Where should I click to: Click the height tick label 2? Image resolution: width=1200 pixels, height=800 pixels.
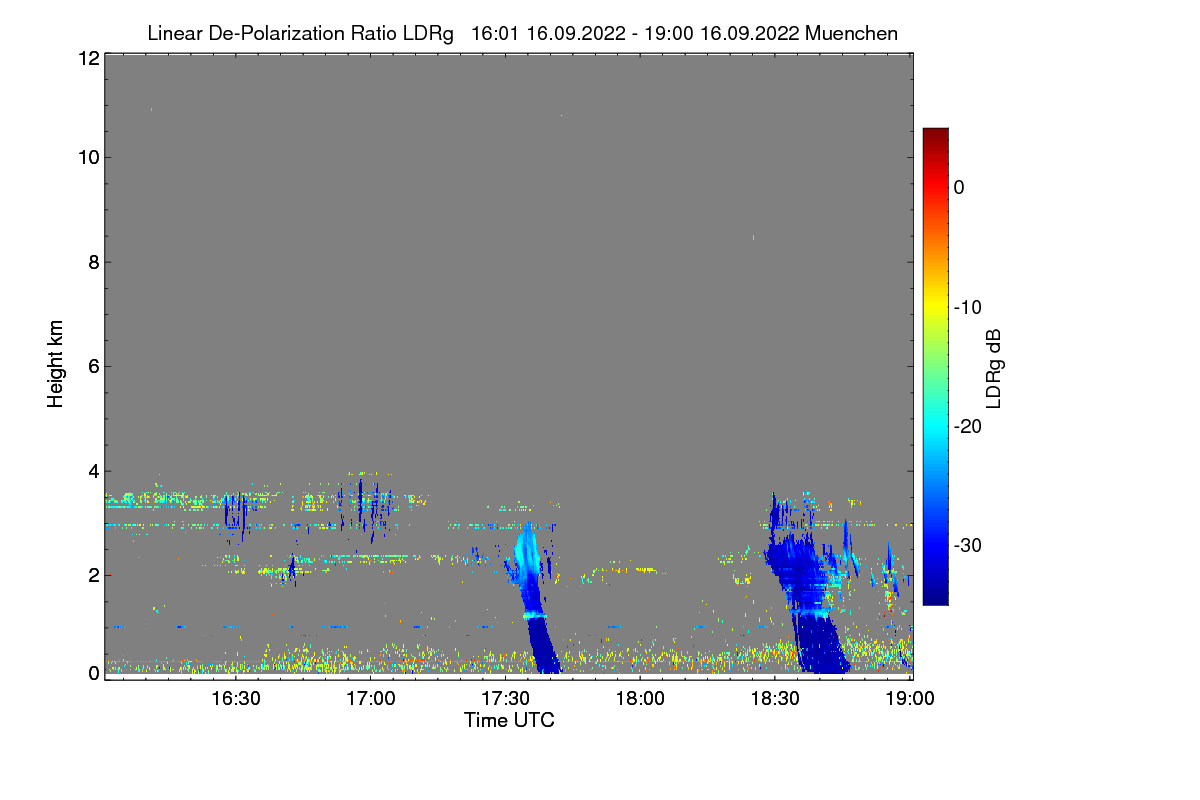[93, 574]
